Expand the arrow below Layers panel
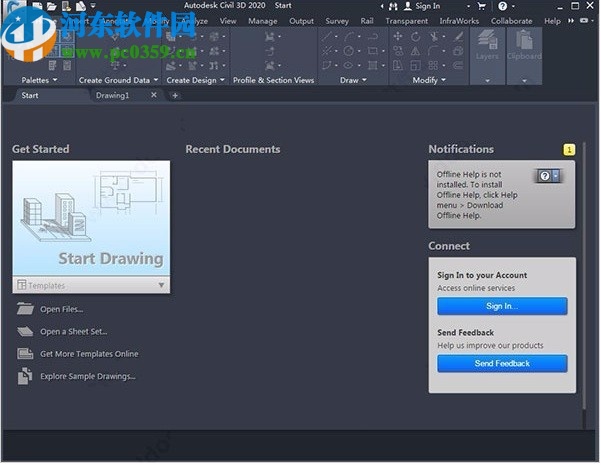 pyautogui.click(x=488, y=81)
